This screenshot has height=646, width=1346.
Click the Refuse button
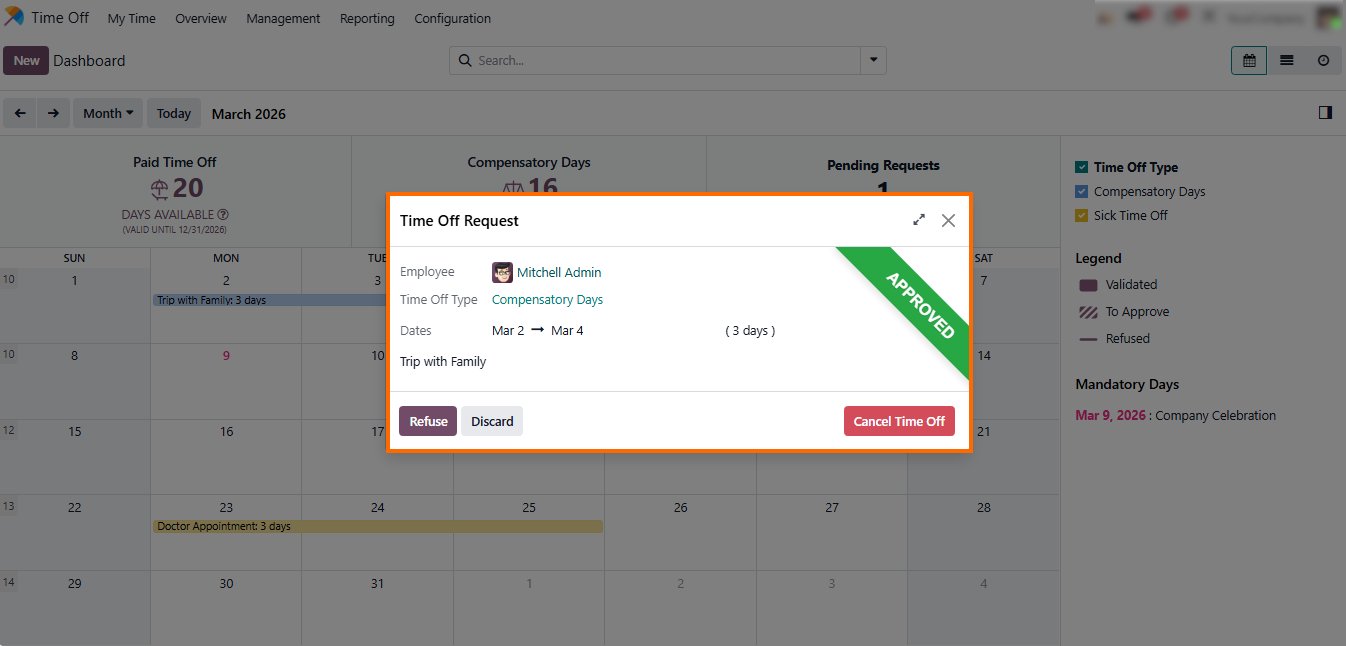(x=428, y=421)
